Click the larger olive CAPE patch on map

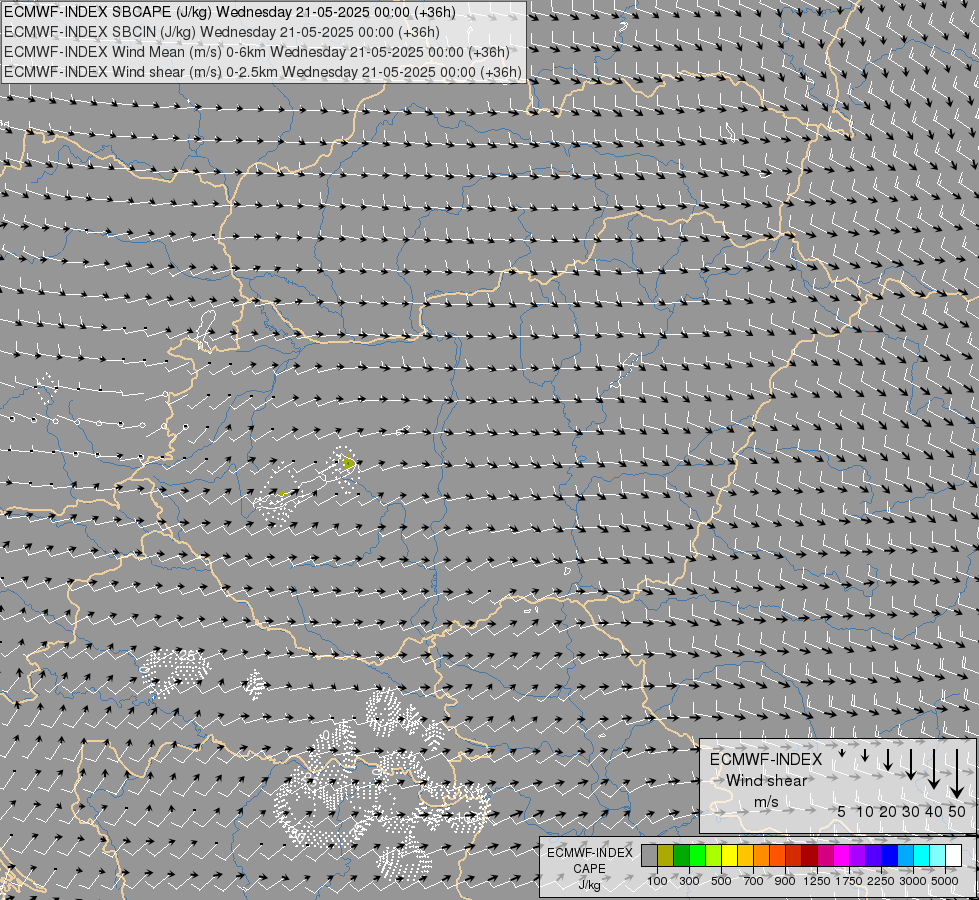click(348, 463)
